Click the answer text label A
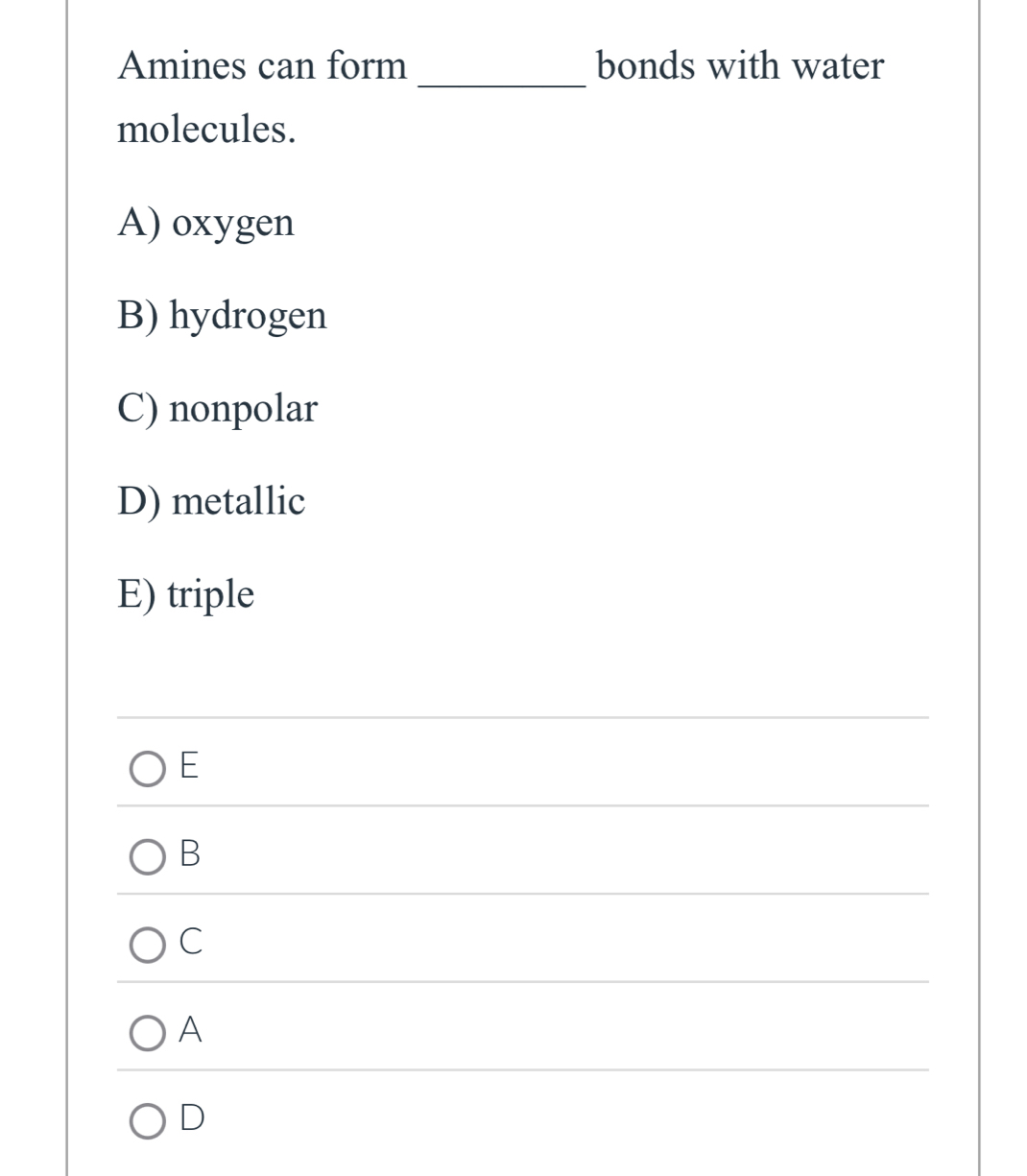This screenshot has height=1176, width=1027. 190,1031
